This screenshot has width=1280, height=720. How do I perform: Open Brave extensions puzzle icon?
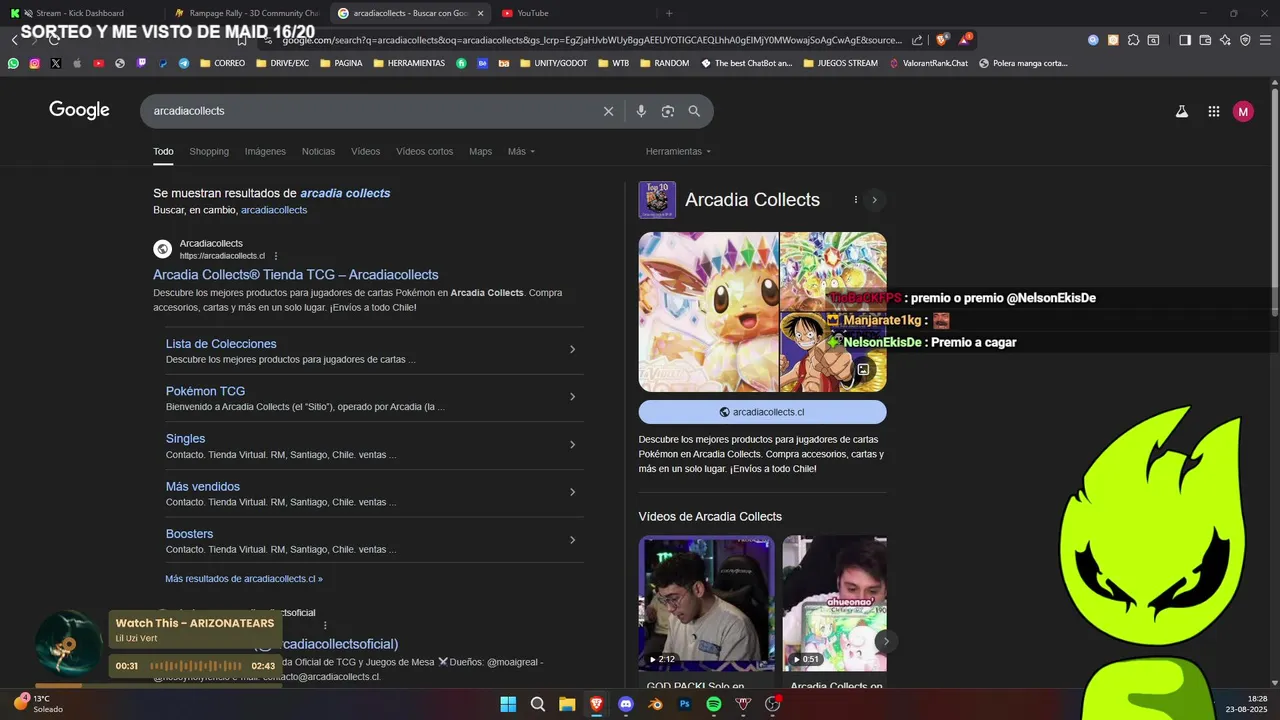pyautogui.click(x=1133, y=40)
